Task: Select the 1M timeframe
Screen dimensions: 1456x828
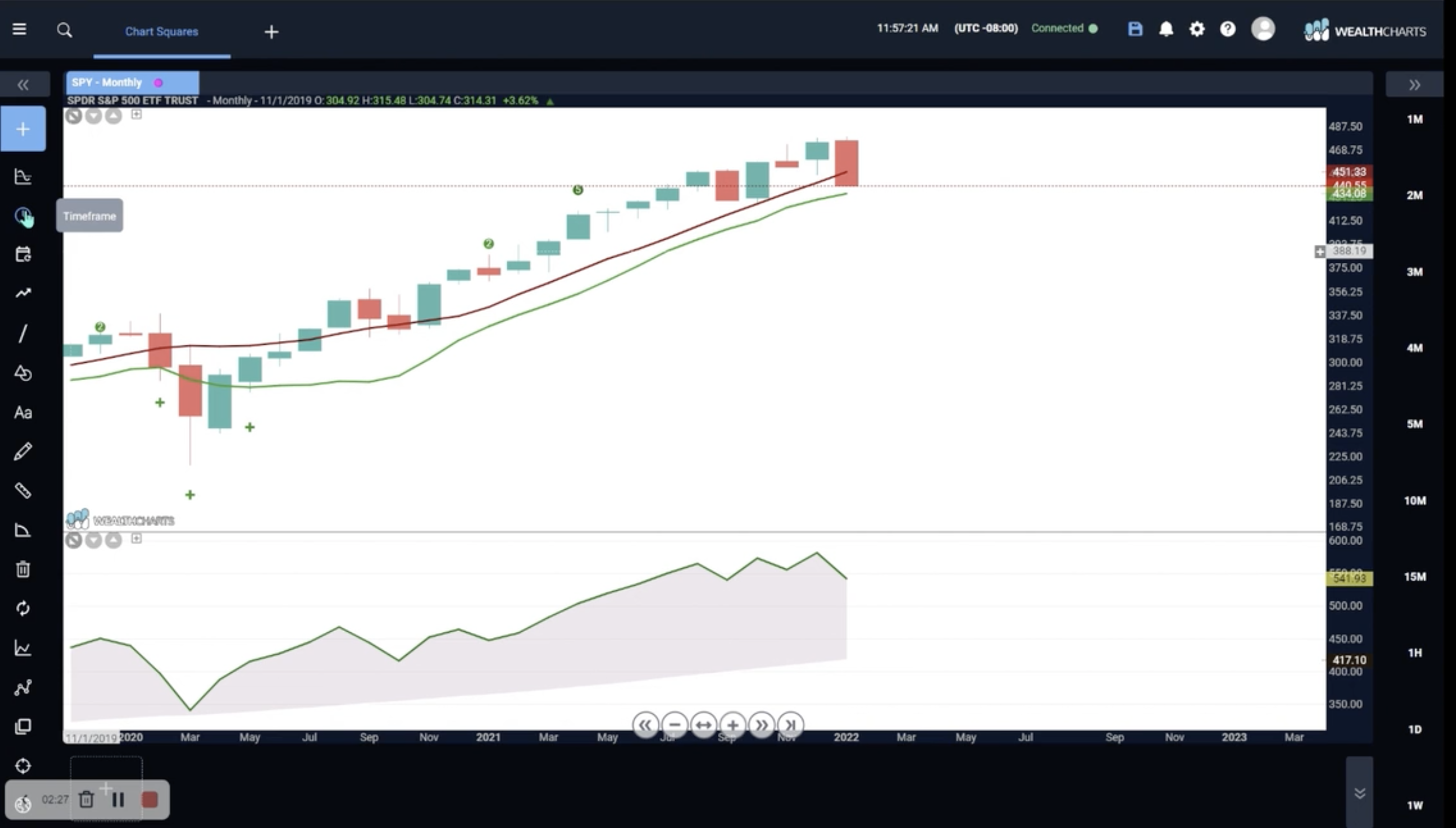Action: [1415, 119]
